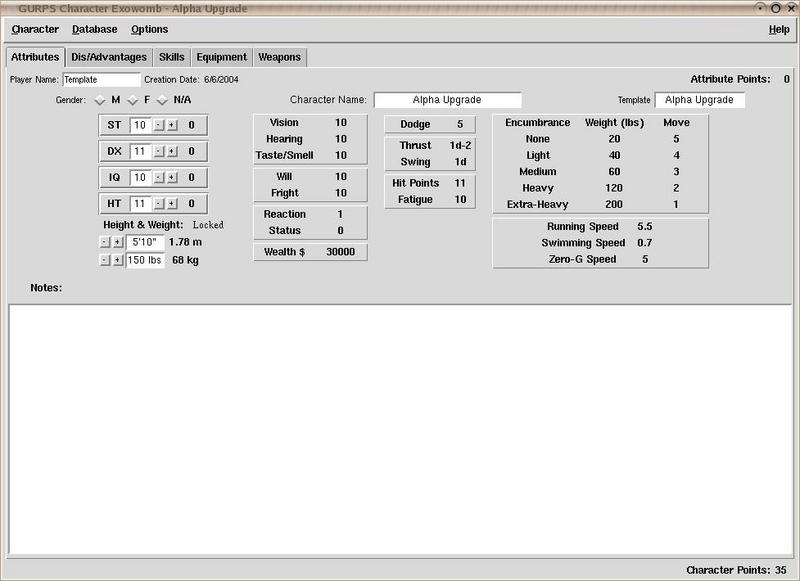Increase the IQ attribute with plus button
Screen dimensions: 800x581
point(172,178)
